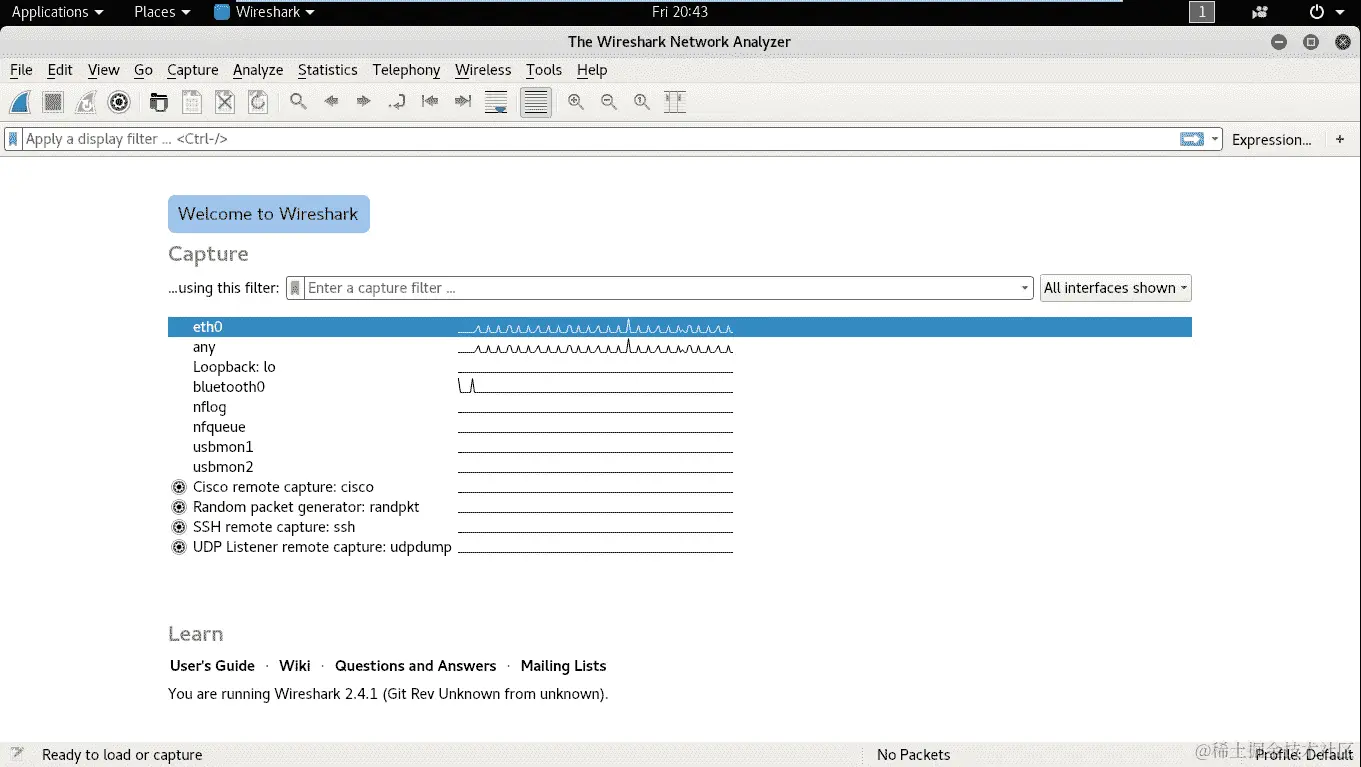The height and width of the screenshot is (767, 1361).
Task: Open the Tools menu
Action: coord(544,70)
